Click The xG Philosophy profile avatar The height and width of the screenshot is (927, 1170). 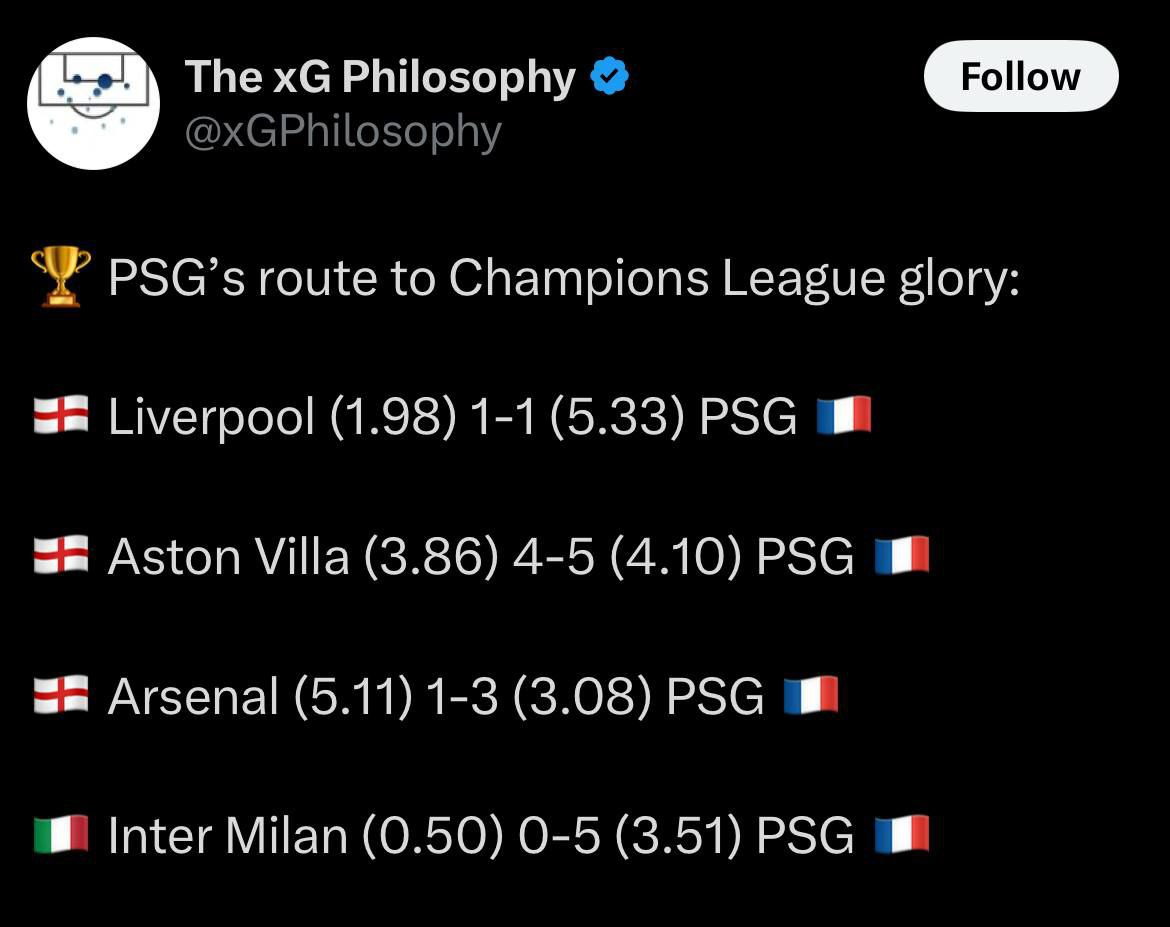coord(93,103)
